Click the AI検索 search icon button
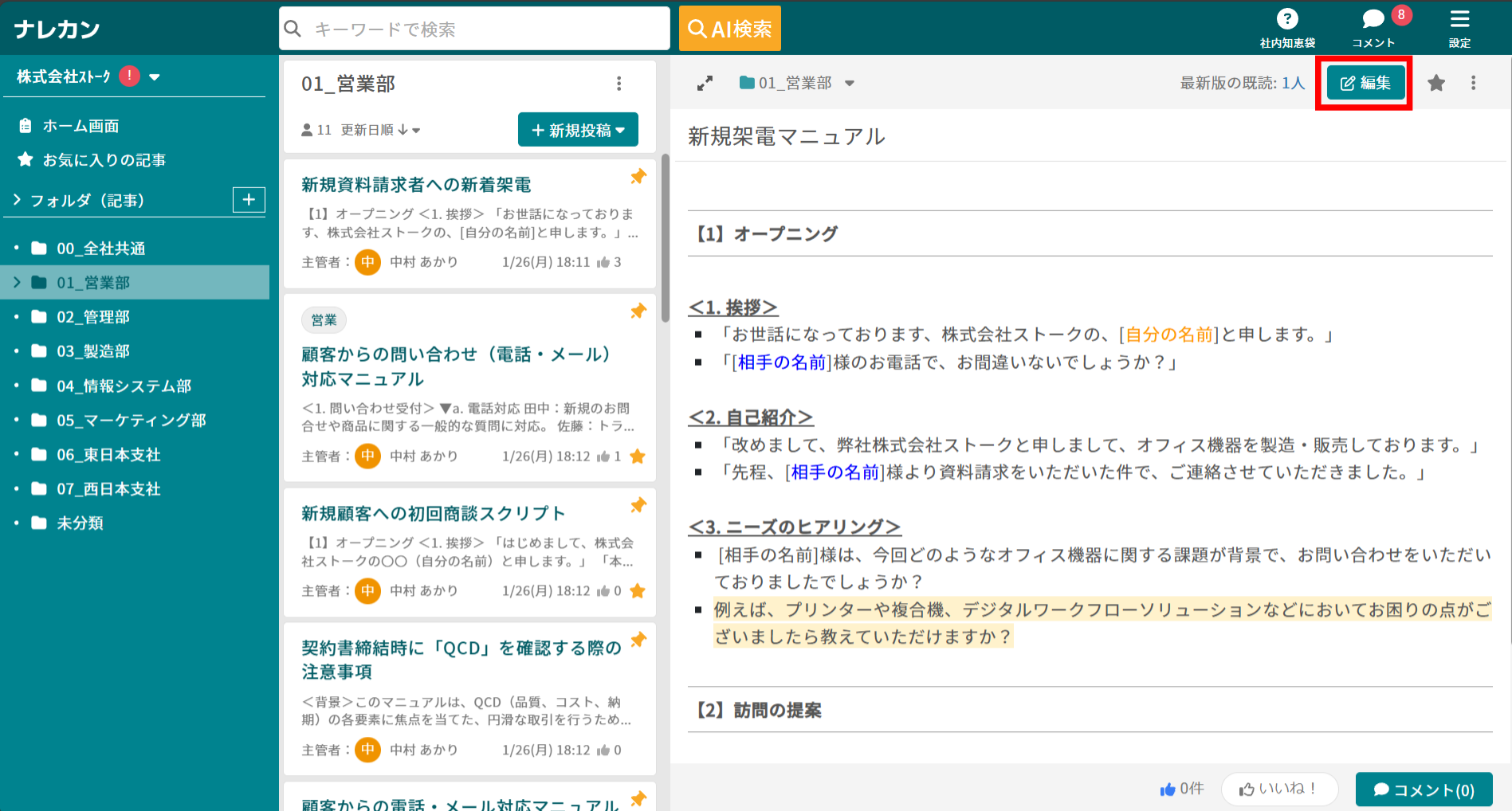The height and width of the screenshot is (811, 1512). 729,28
